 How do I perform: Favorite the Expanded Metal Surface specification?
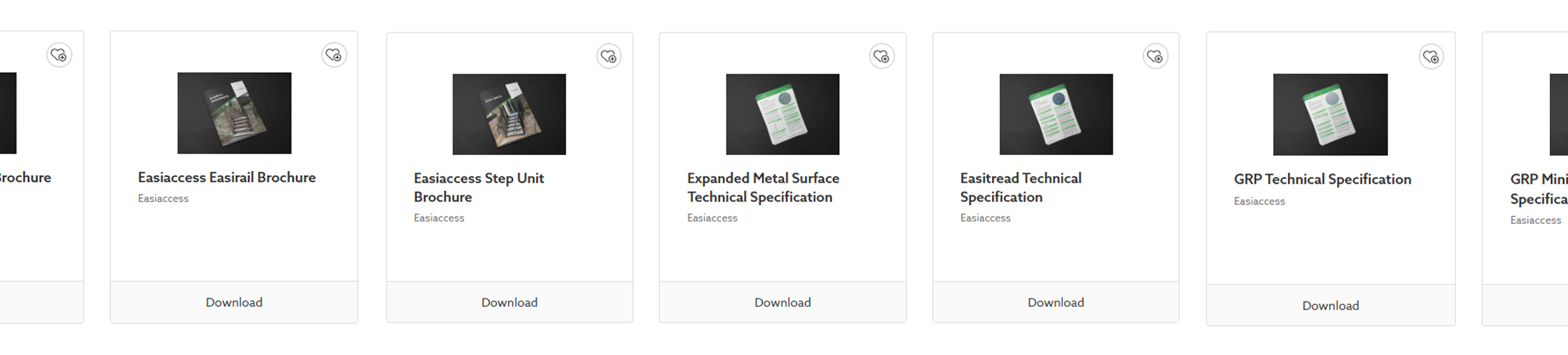(881, 57)
